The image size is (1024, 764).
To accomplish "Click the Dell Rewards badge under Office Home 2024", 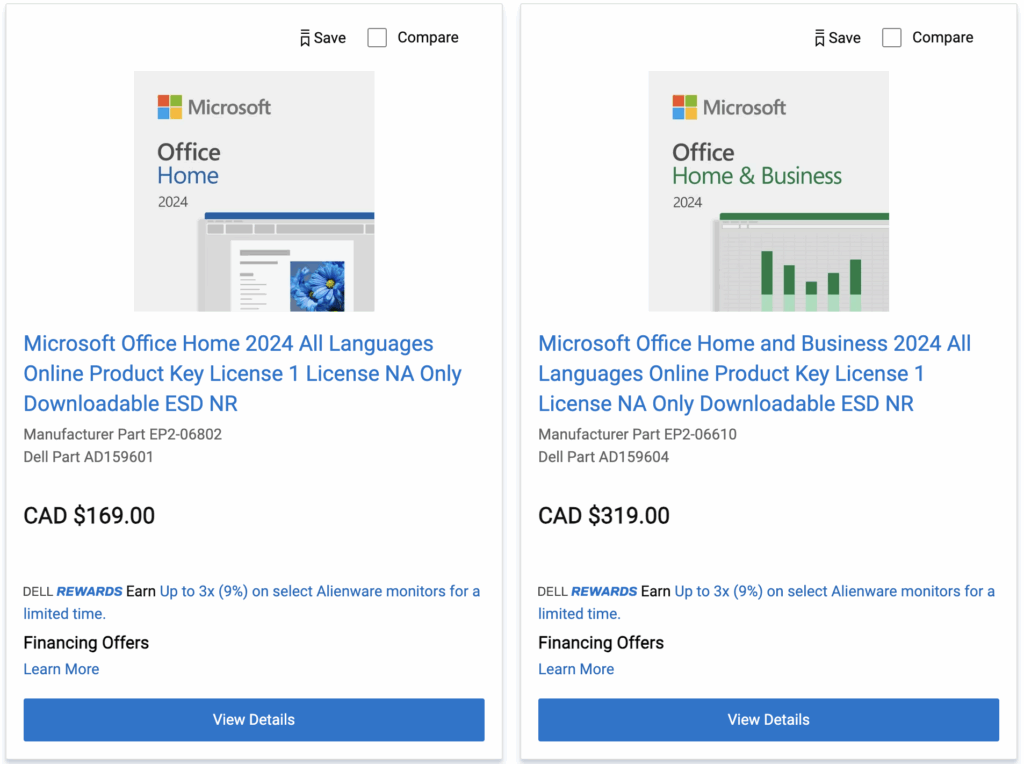I will [x=68, y=591].
